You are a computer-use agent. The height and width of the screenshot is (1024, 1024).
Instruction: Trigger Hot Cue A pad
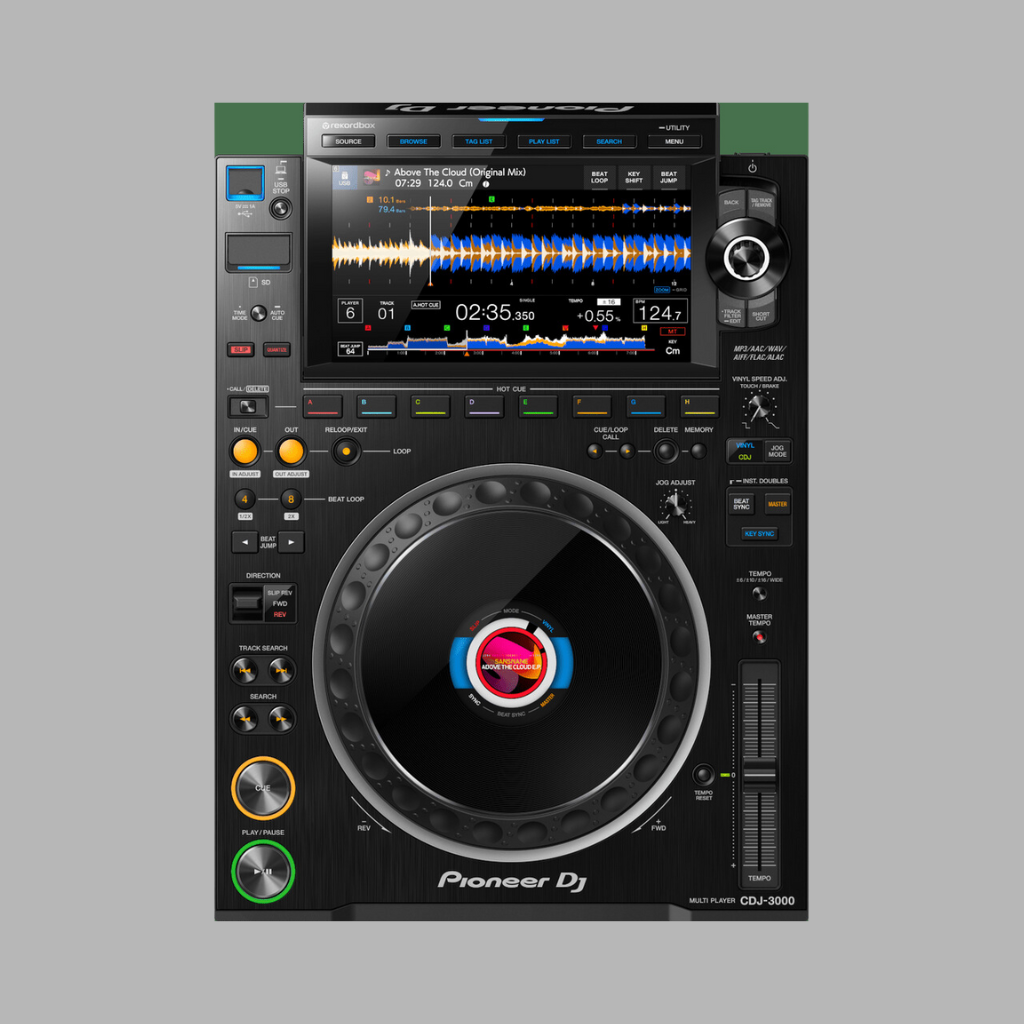pos(323,406)
